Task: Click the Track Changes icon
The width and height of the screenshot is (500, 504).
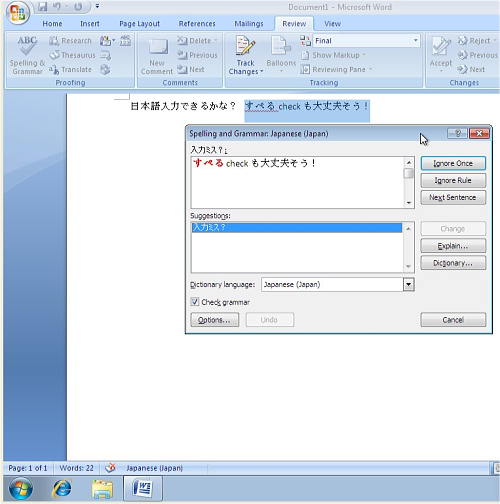Action: 246,46
